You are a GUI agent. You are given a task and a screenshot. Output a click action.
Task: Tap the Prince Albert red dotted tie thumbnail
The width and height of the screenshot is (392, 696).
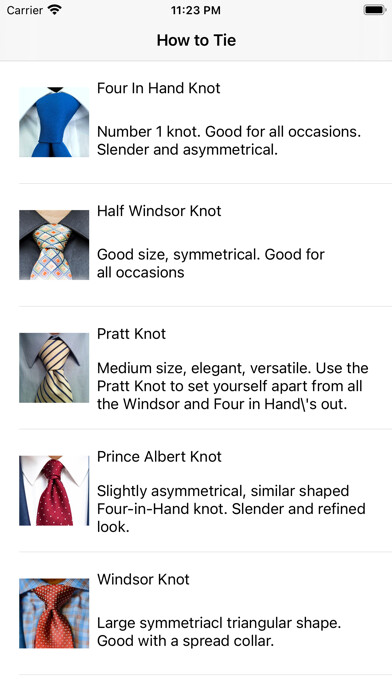[x=54, y=491]
